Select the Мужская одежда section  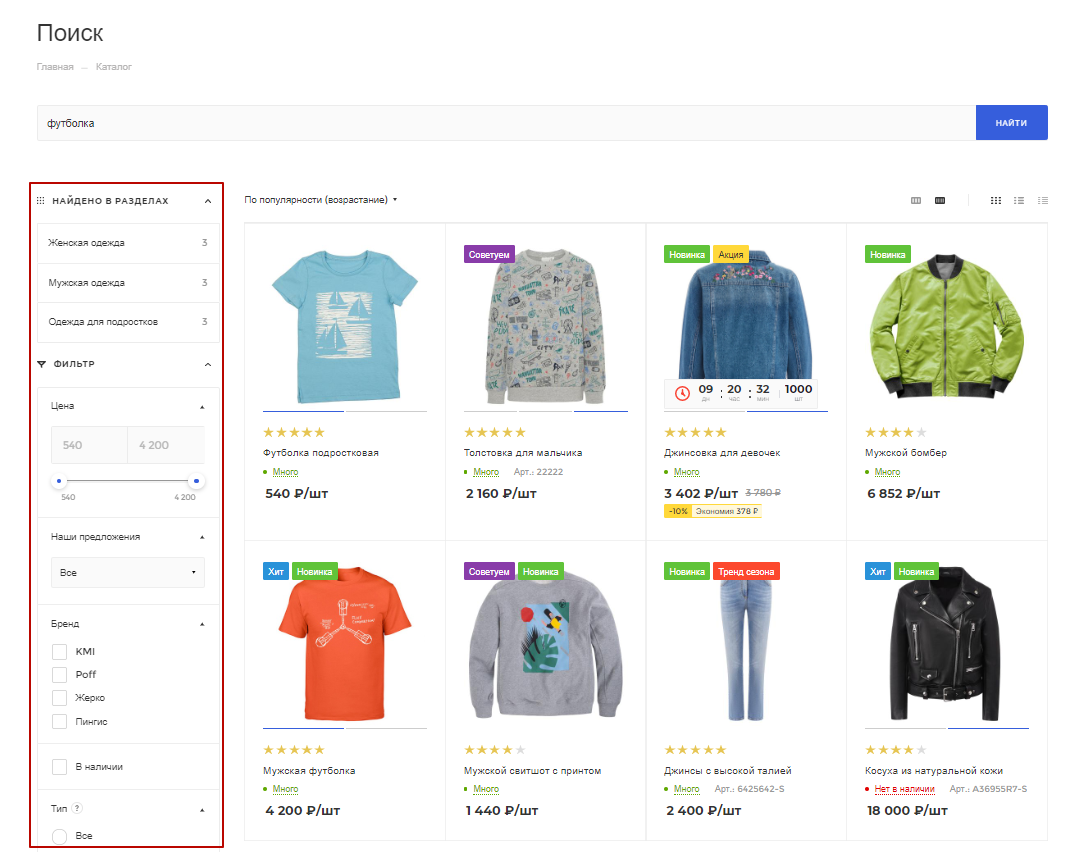(128, 282)
